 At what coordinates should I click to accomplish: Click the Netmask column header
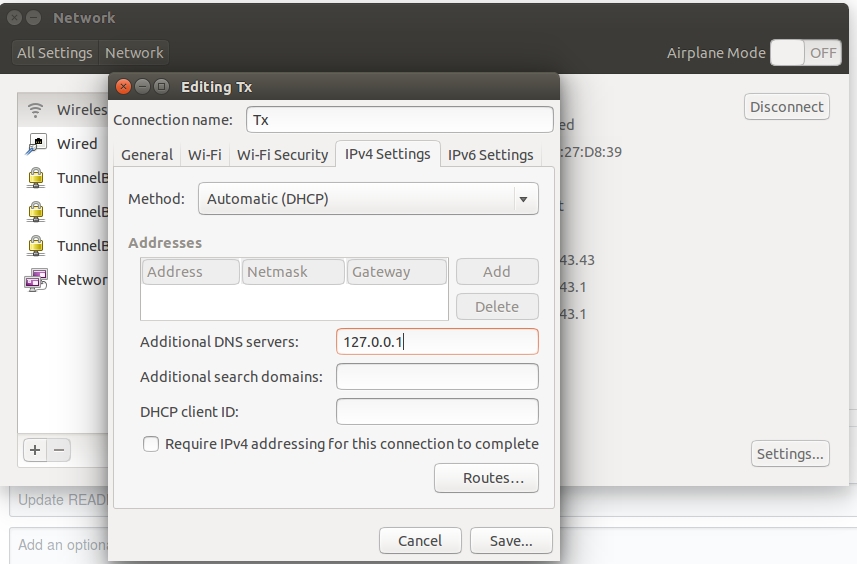pyautogui.click(x=293, y=272)
